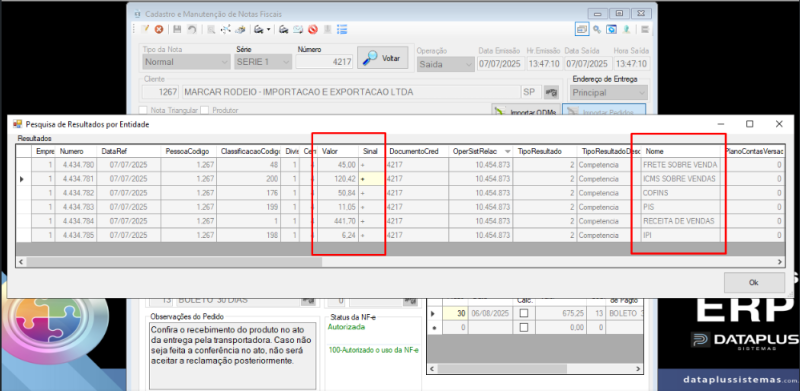This screenshot has height=391, width=800.
Task: Click the number cell 4.434.785
Action: (x=77, y=235)
